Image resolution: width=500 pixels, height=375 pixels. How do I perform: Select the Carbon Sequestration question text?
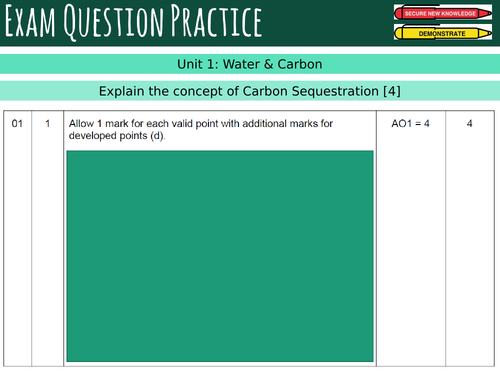[x=250, y=91]
